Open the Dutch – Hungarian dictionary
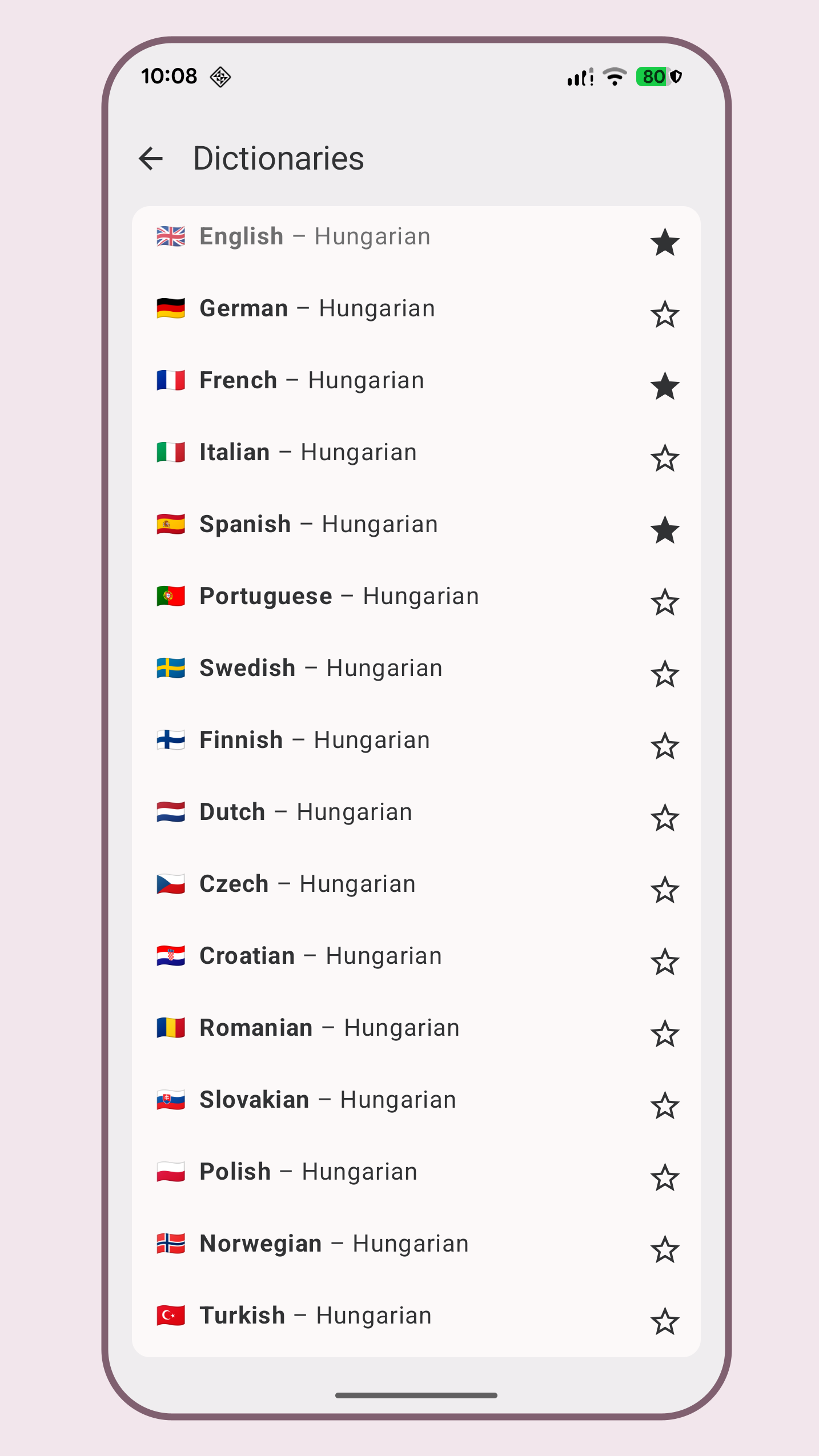 306,812
